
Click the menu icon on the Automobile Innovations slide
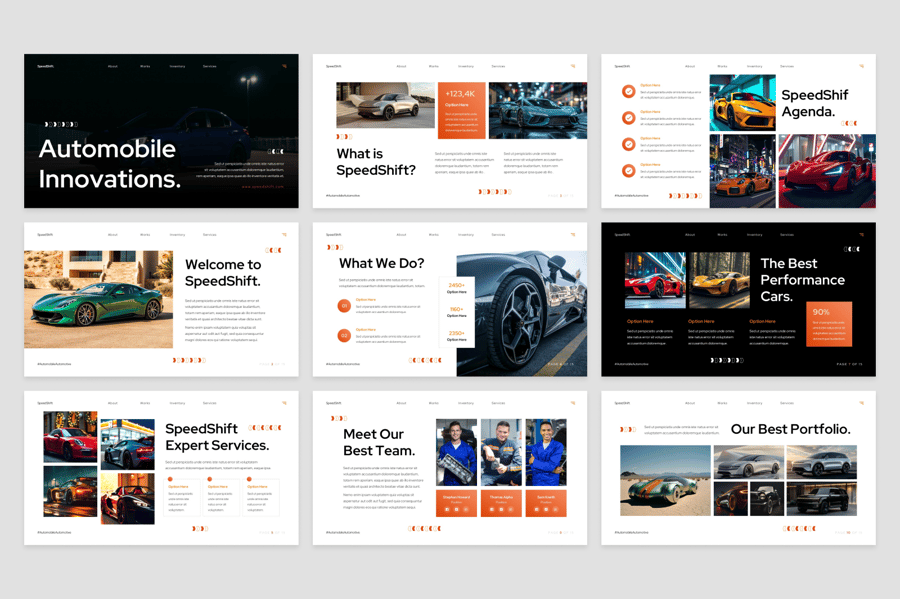coord(284,67)
